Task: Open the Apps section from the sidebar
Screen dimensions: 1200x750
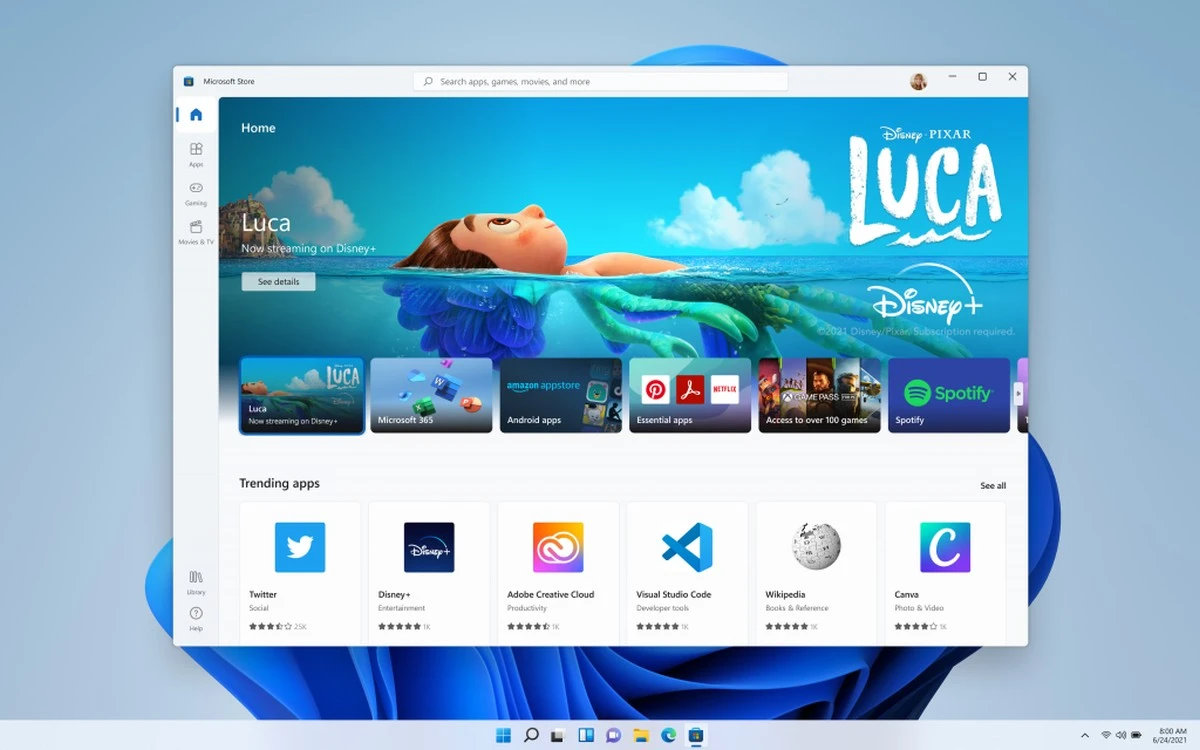Action: [195, 153]
